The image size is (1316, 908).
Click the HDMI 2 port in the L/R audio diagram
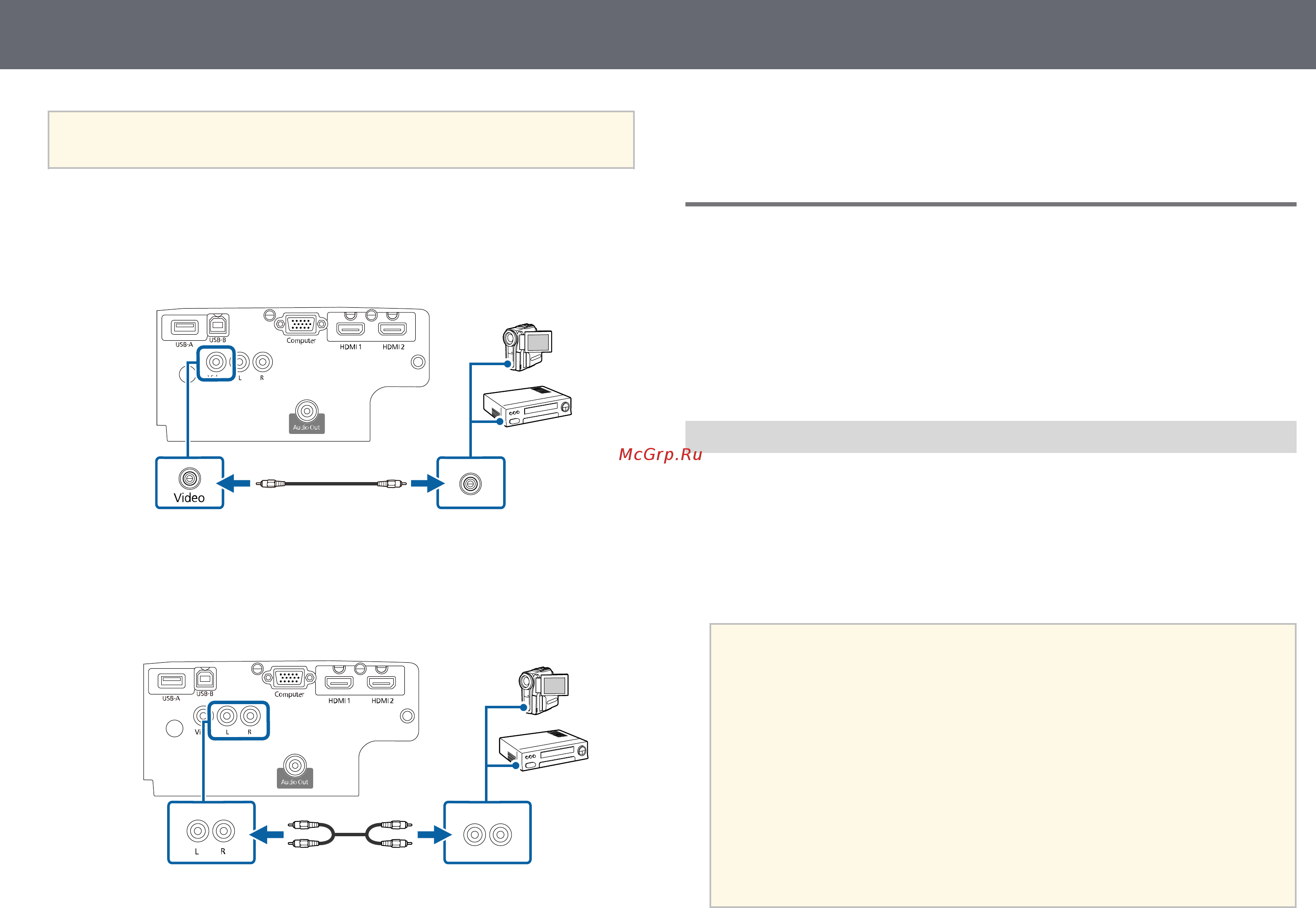coord(382,683)
